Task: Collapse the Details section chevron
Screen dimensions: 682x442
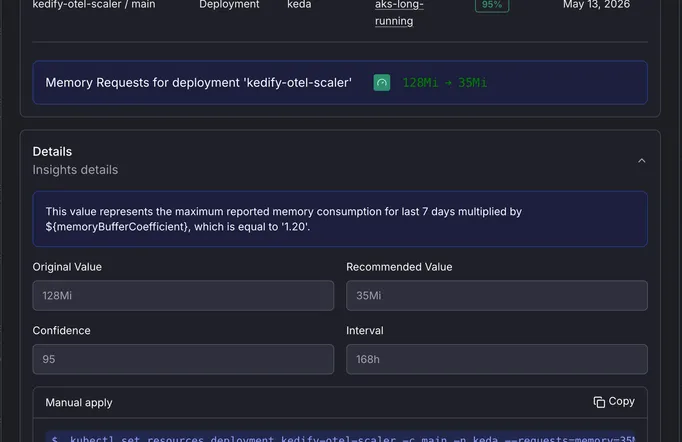Action: pos(642,161)
